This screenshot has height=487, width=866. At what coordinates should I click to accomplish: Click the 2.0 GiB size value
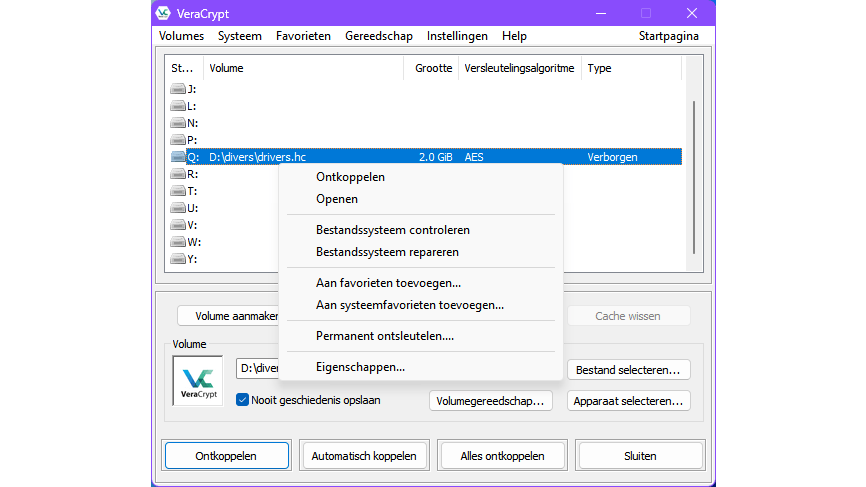click(435, 157)
